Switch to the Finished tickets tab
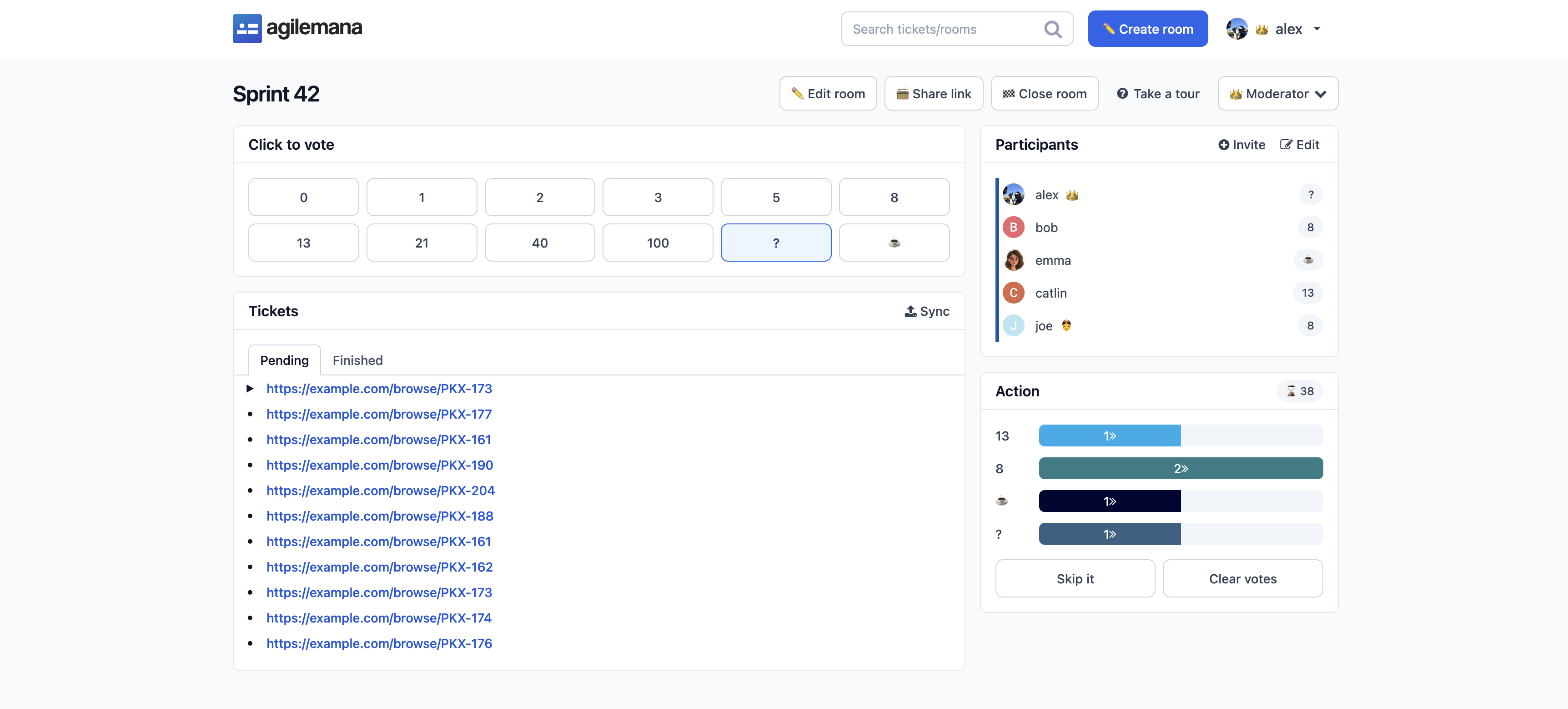 point(357,360)
